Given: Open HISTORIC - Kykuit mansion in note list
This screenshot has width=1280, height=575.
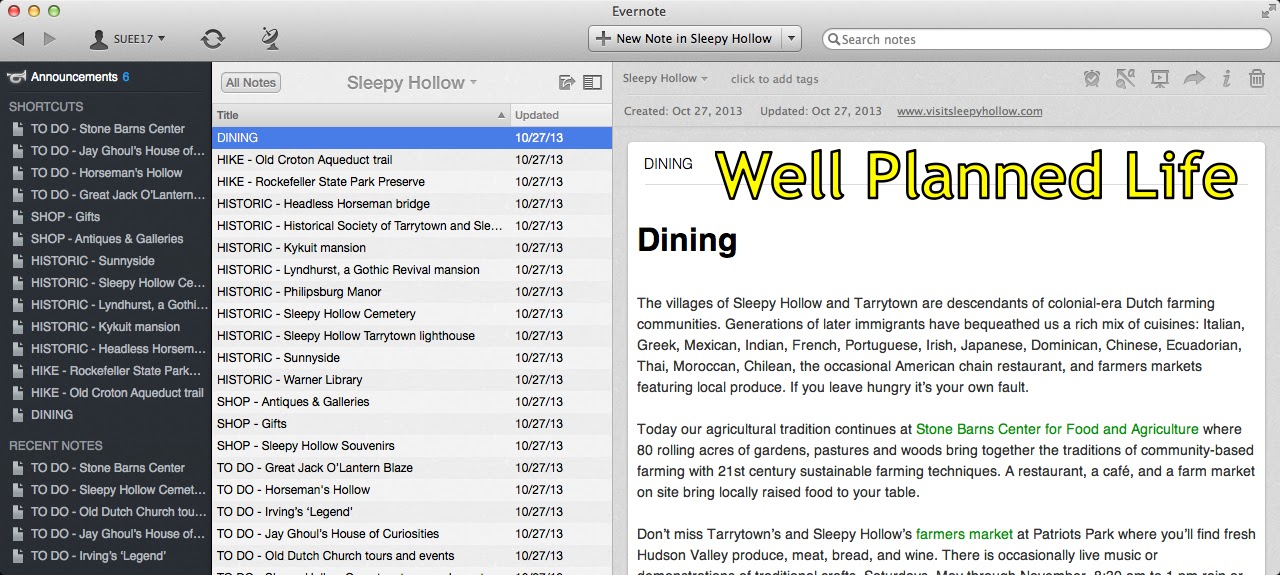Looking at the screenshot, I should point(412,248).
